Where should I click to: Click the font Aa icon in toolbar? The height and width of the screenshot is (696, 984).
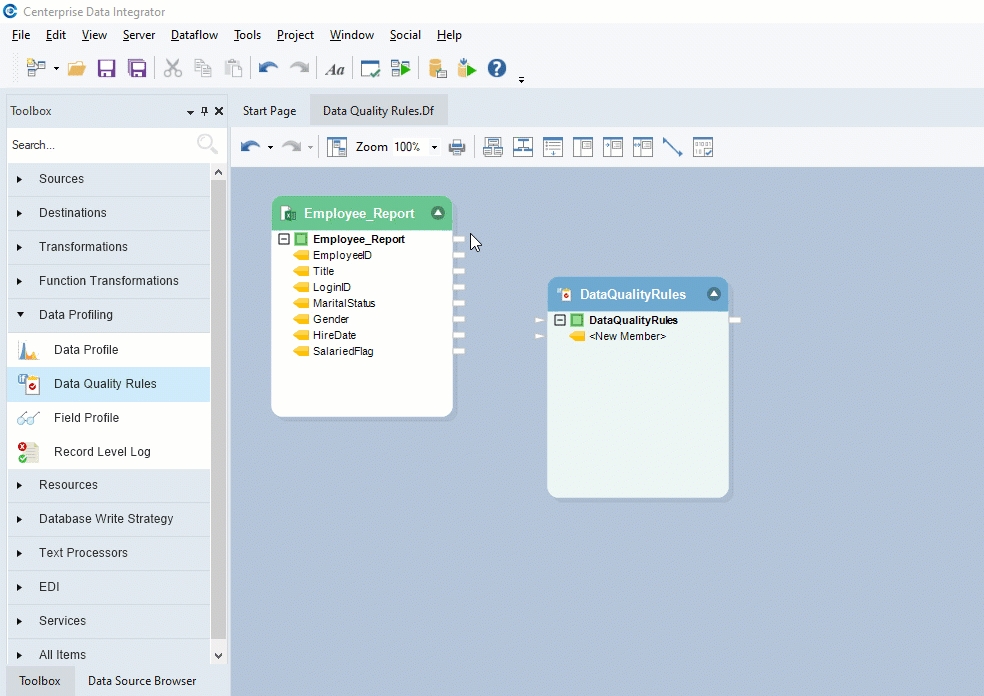click(335, 68)
